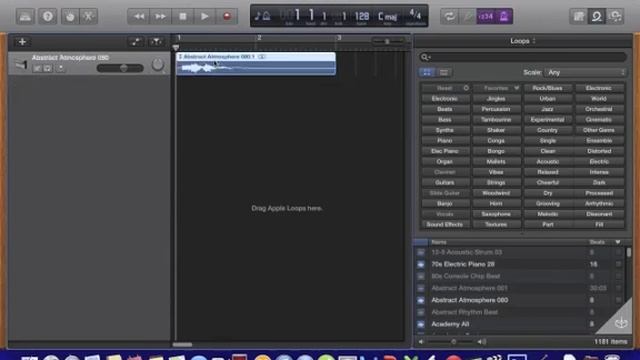Click 70s Electric Piano 28 loop icon
The height and width of the screenshot is (360, 640).
(x=421, y=264)
